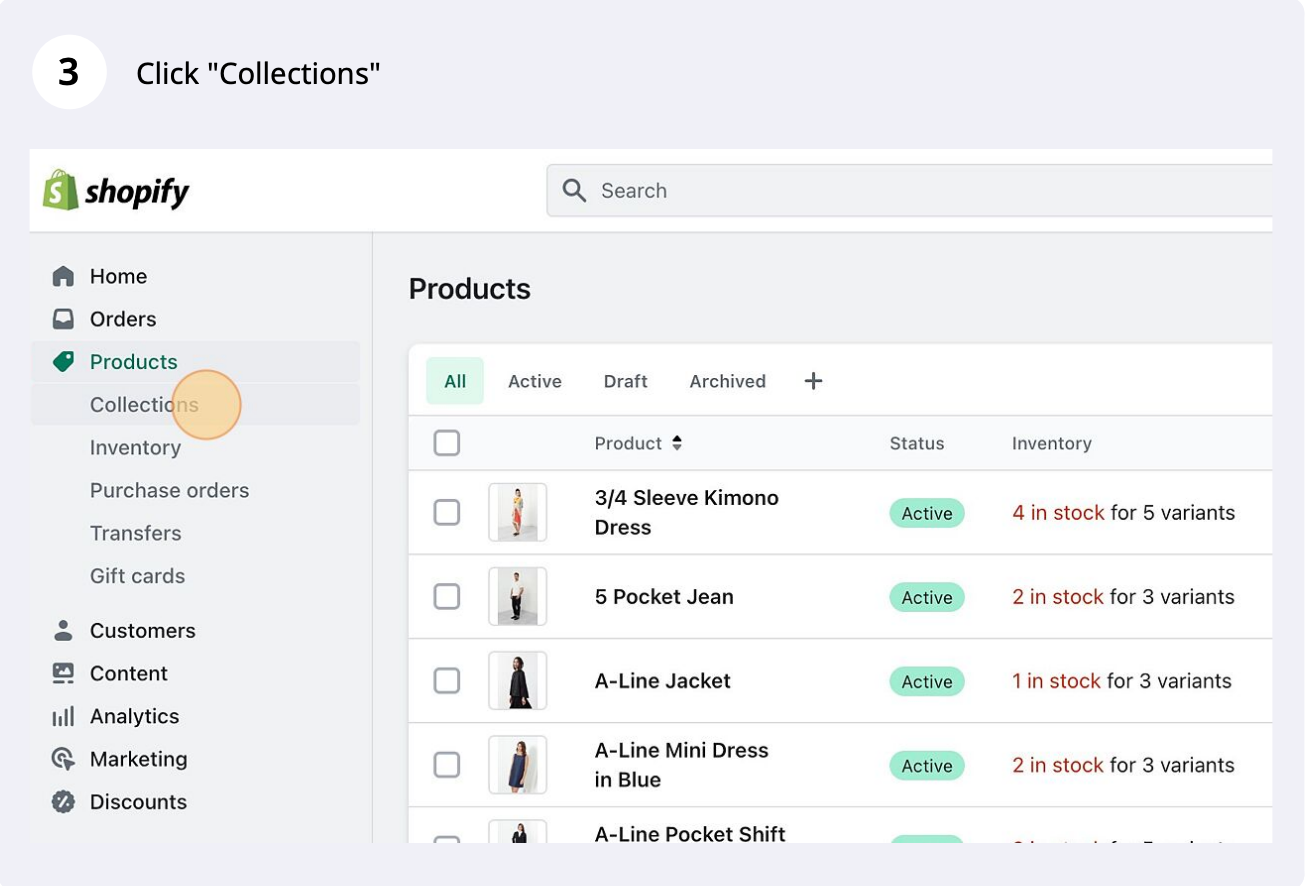Image resolution: width=1306 pixels, height=886 pixels.
Task: Tick the A-Line Jacket checkbox
Action: point(447,680)
